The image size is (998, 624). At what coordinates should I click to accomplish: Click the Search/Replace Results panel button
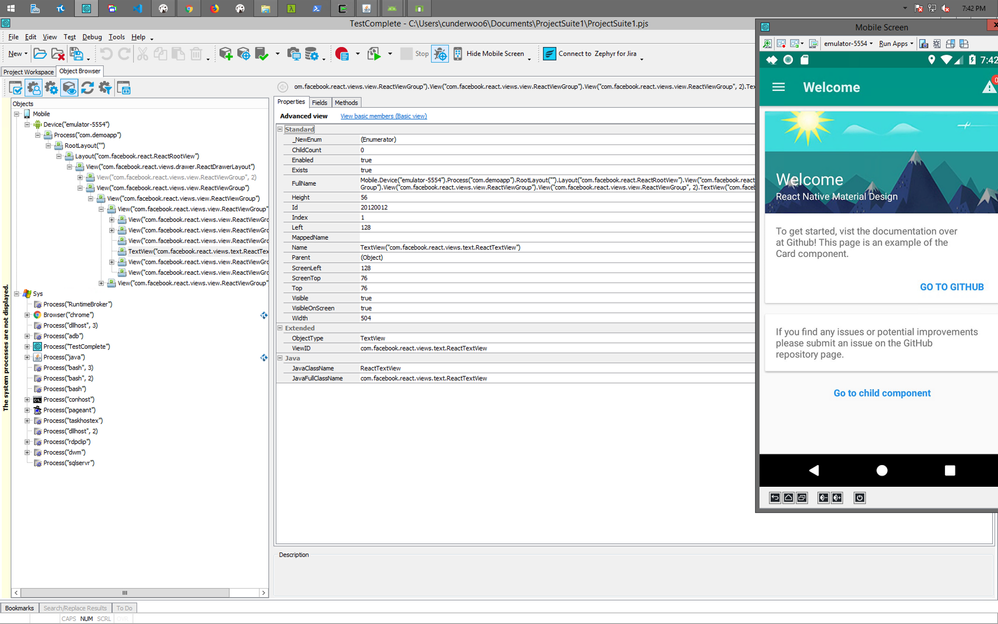click(75, 608)
